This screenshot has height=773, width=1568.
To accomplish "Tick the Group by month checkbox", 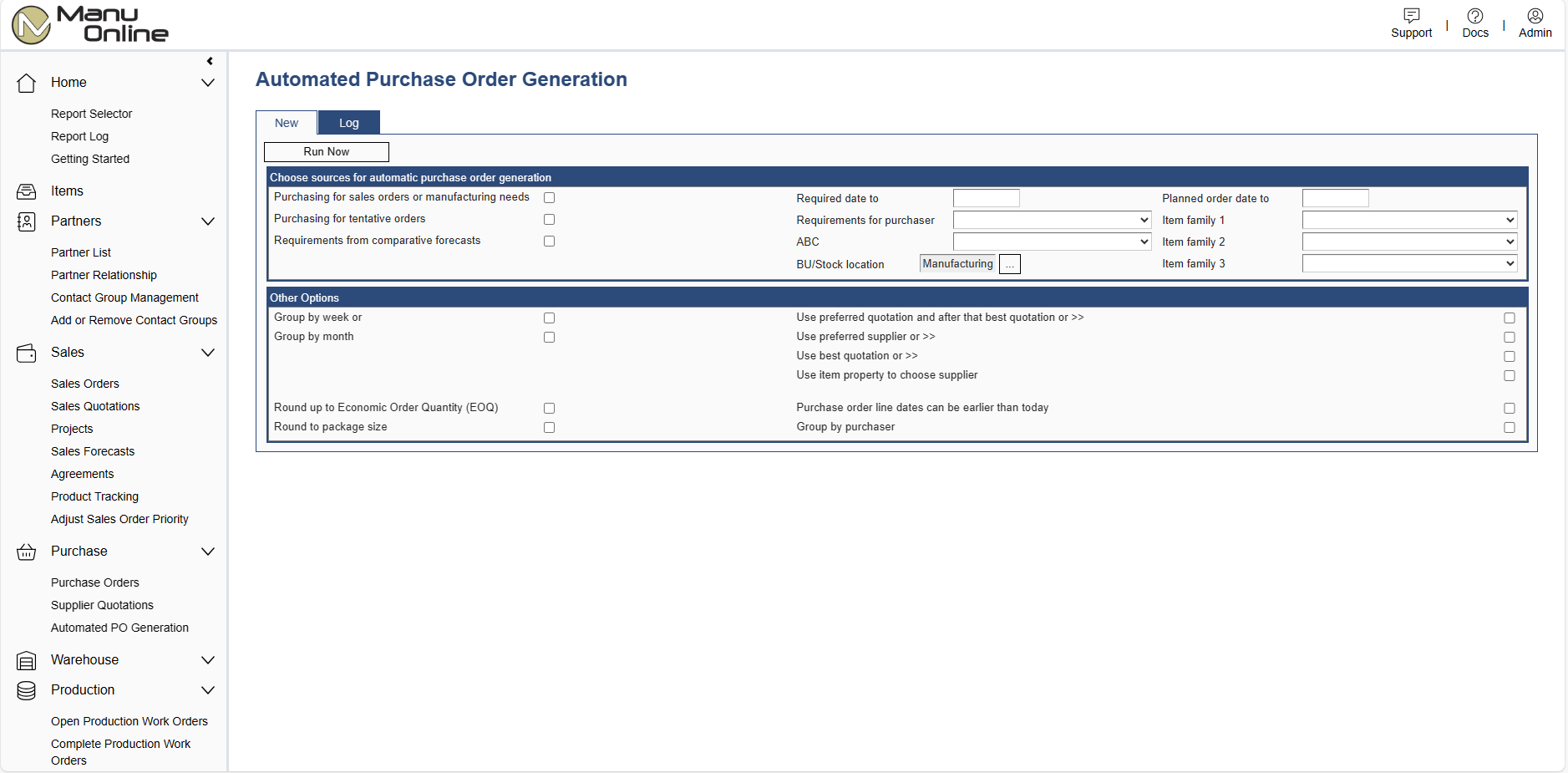I will pyautogui.click(x=549, y=338).
